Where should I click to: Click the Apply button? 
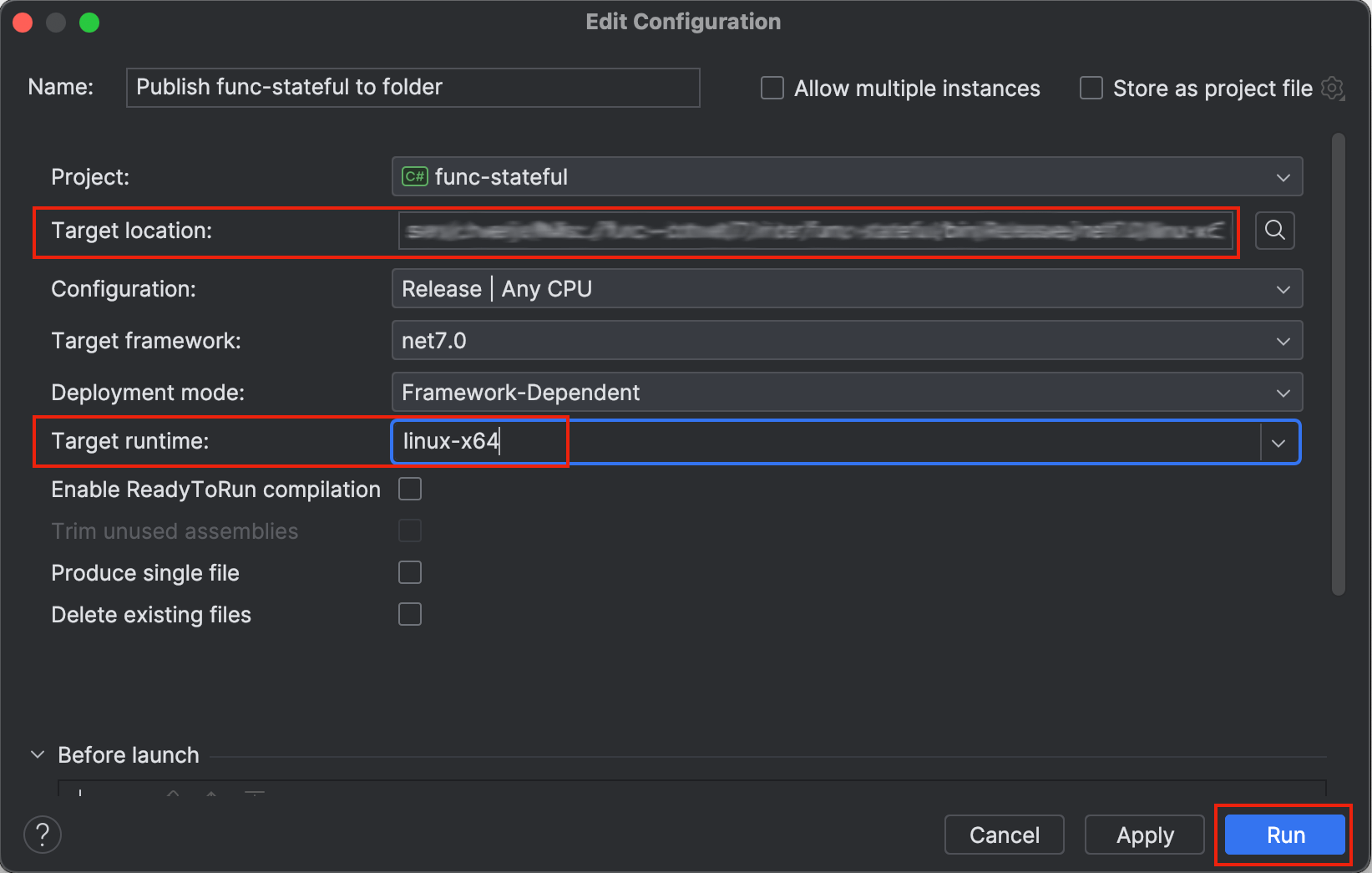tap(1144, 835)
